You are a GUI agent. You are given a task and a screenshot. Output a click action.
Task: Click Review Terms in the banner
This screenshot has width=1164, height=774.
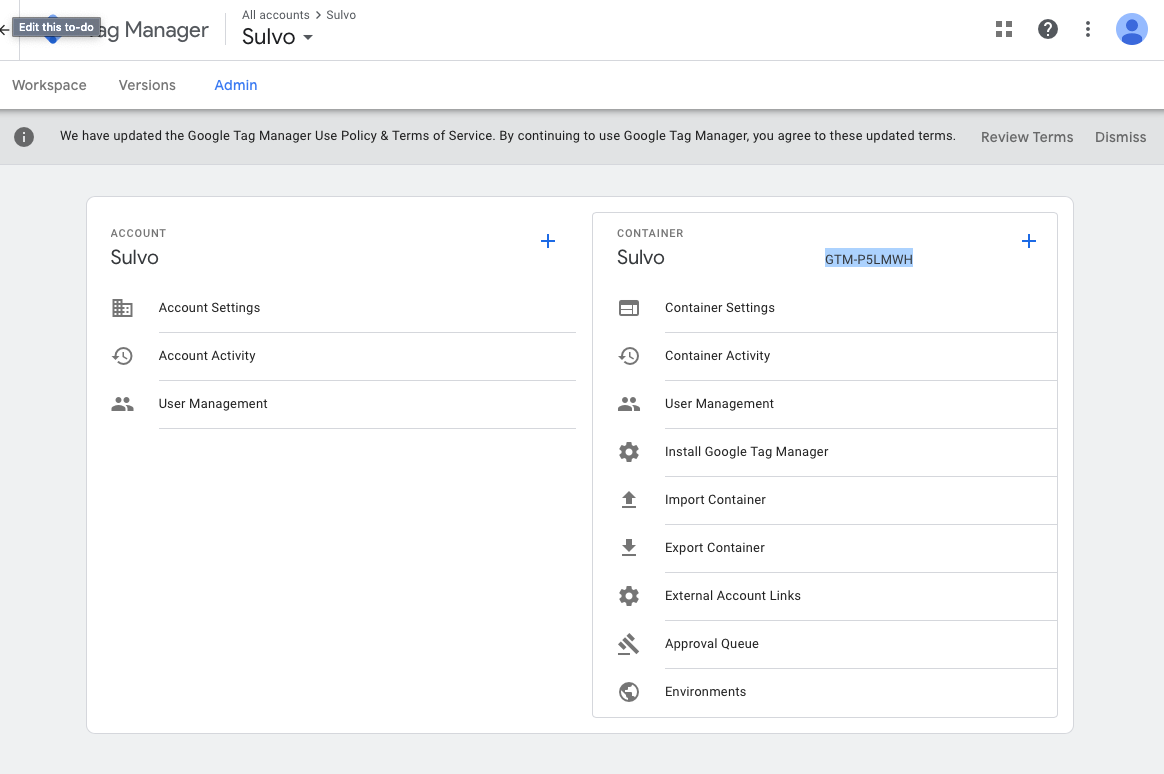click(1027, 137)
